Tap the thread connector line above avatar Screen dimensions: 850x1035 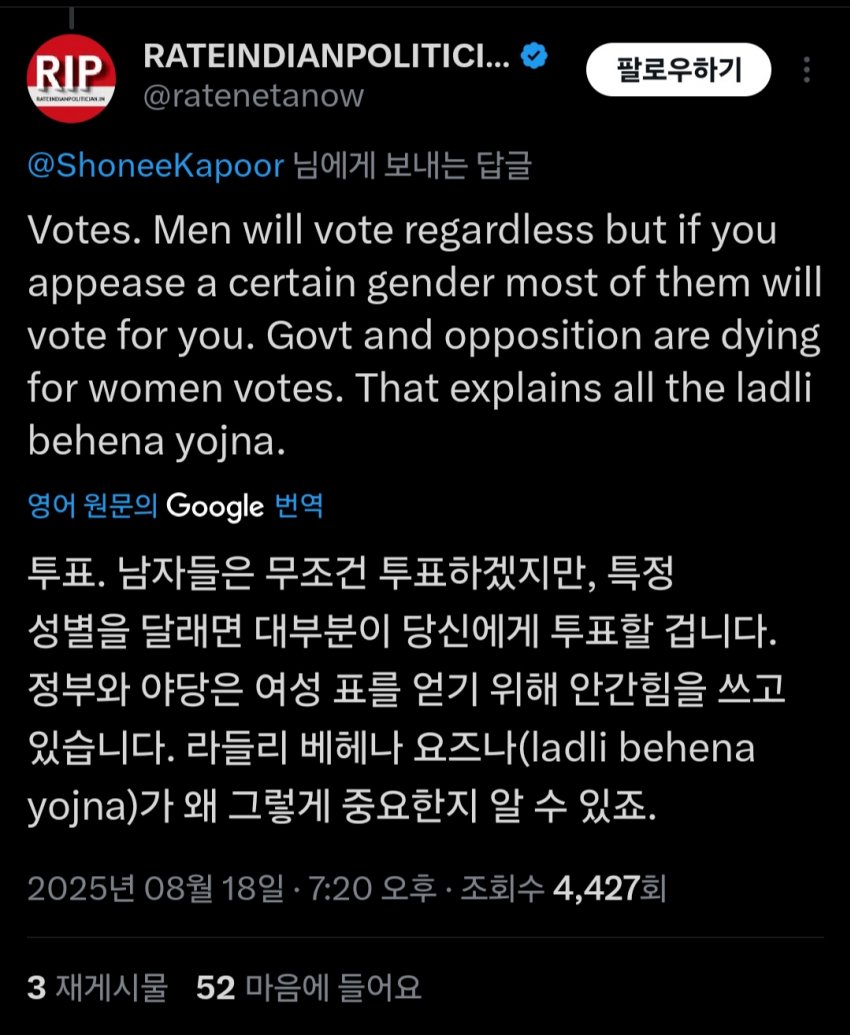click(71, 14)
